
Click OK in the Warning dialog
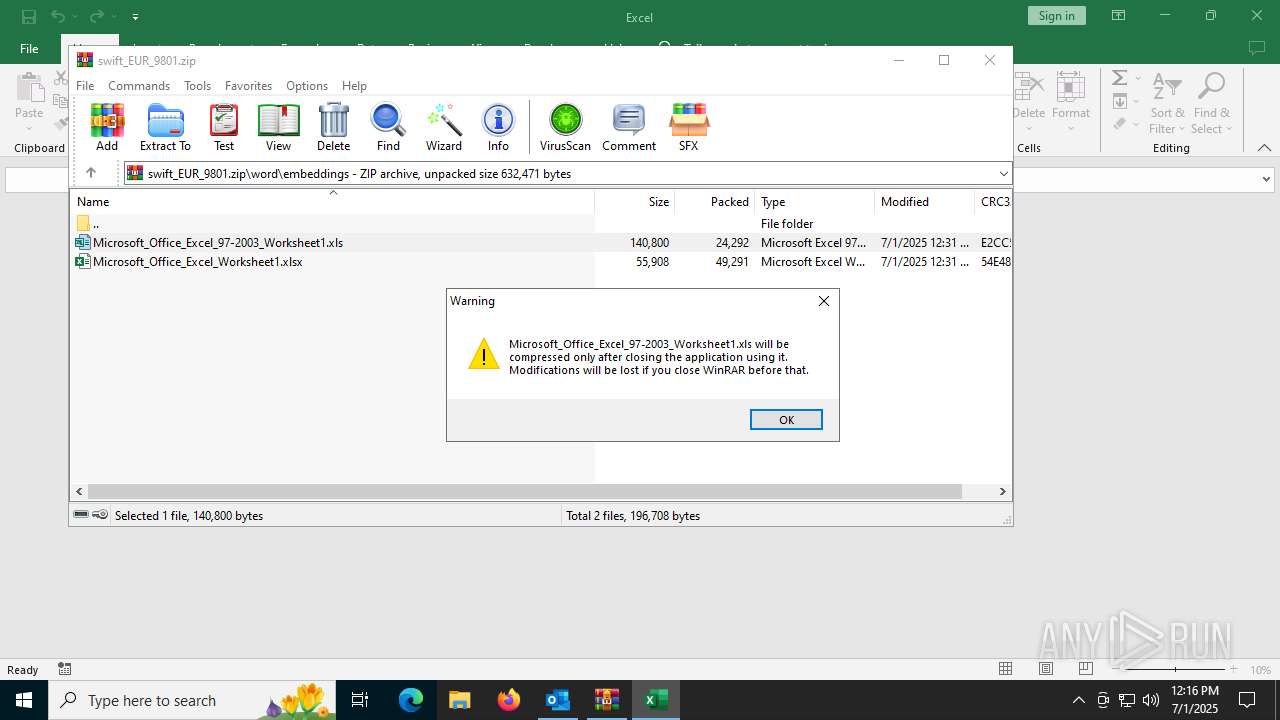pos(786,420)
